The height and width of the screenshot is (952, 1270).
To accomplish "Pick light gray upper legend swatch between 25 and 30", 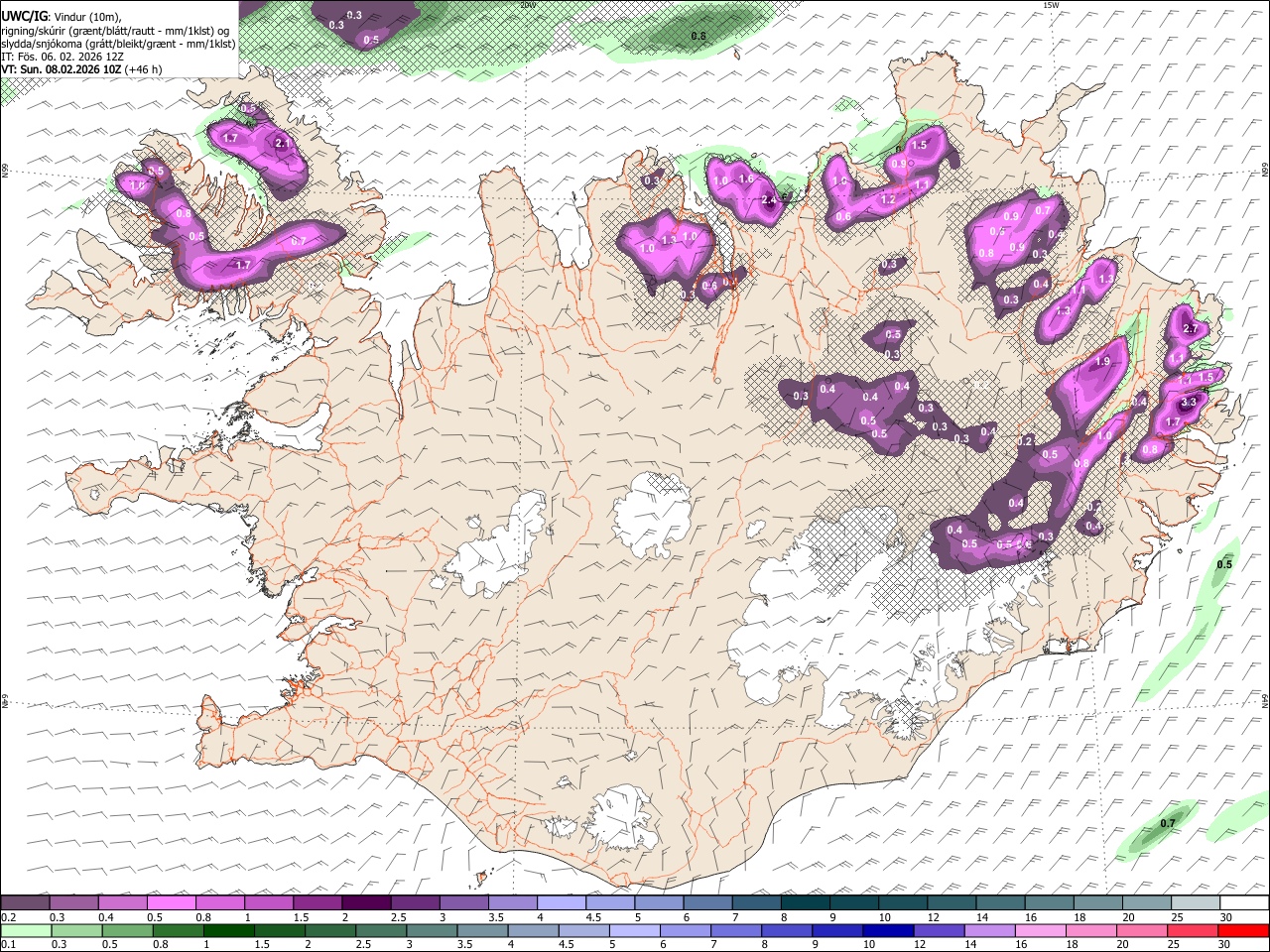I will click(1195, 903).
